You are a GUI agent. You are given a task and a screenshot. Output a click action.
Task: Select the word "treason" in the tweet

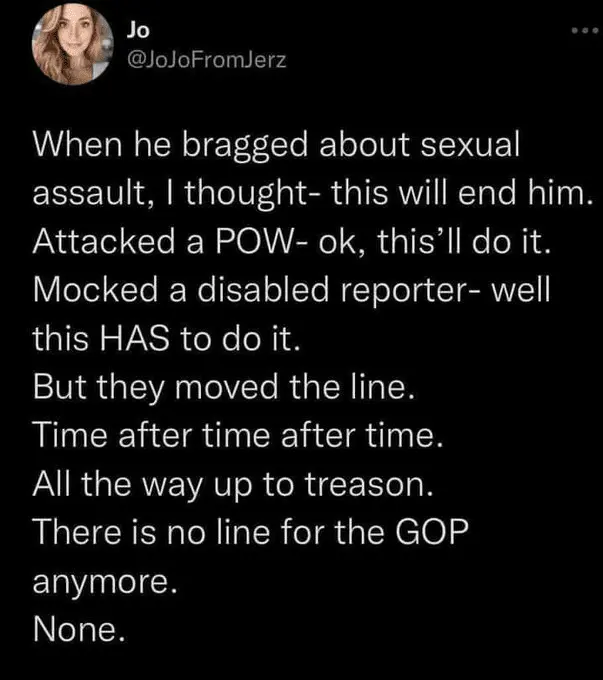[370, 483]
